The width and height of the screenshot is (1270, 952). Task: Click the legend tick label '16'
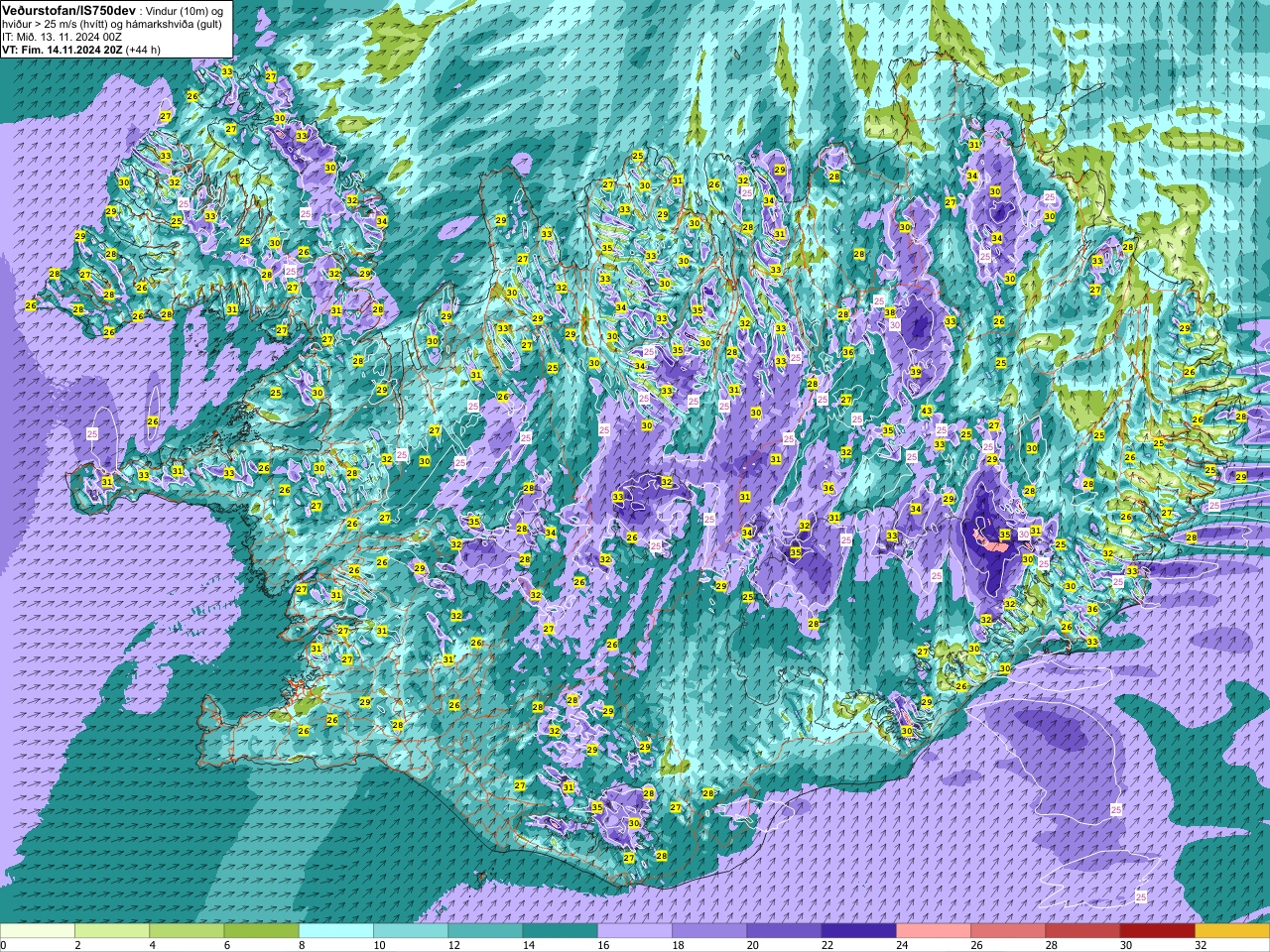(602, 945)
